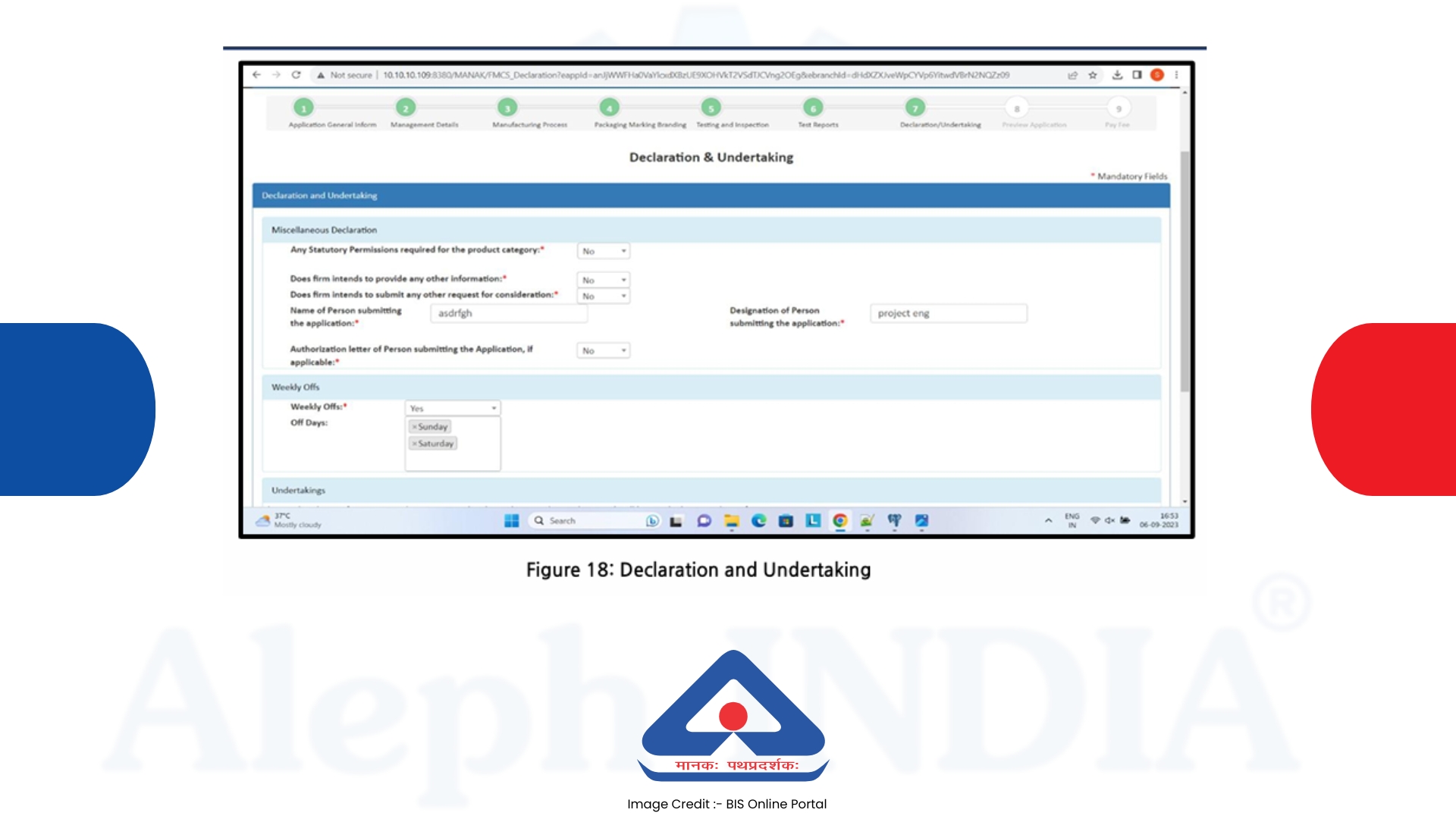Open 'provide any other information' dropdown
Screen dimensions: 1456x819
pyautogui.click(x=604, y=280)
